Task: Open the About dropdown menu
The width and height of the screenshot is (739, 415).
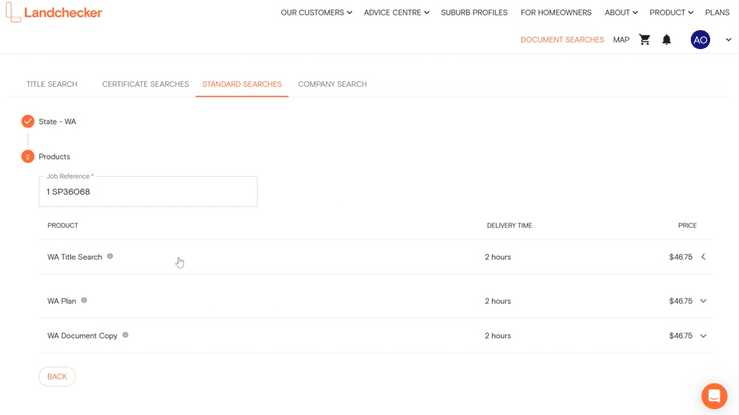Action: tap(621, 13)
